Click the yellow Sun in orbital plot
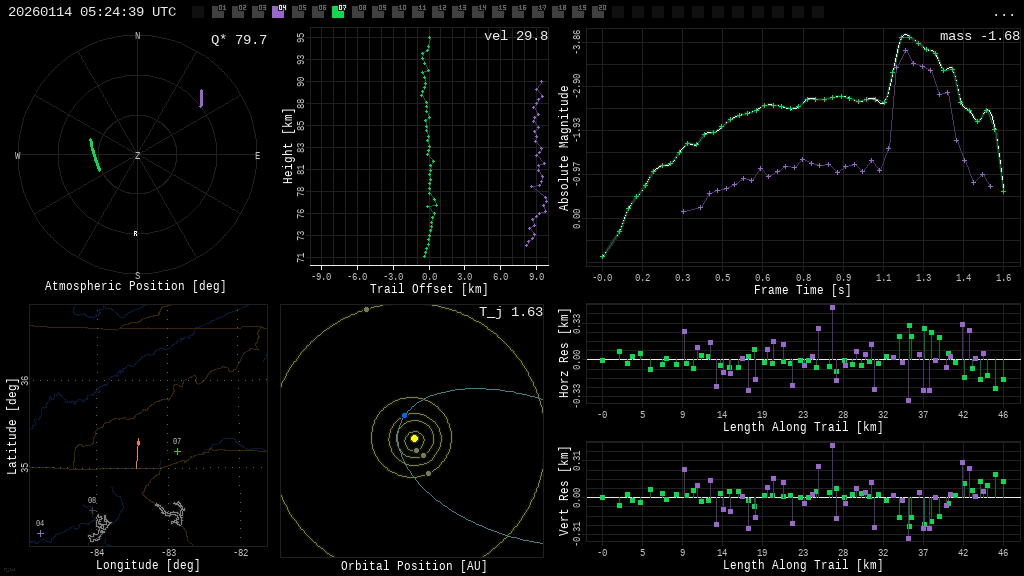This screenshot has height=576, width=1024. tap(414, 438)
